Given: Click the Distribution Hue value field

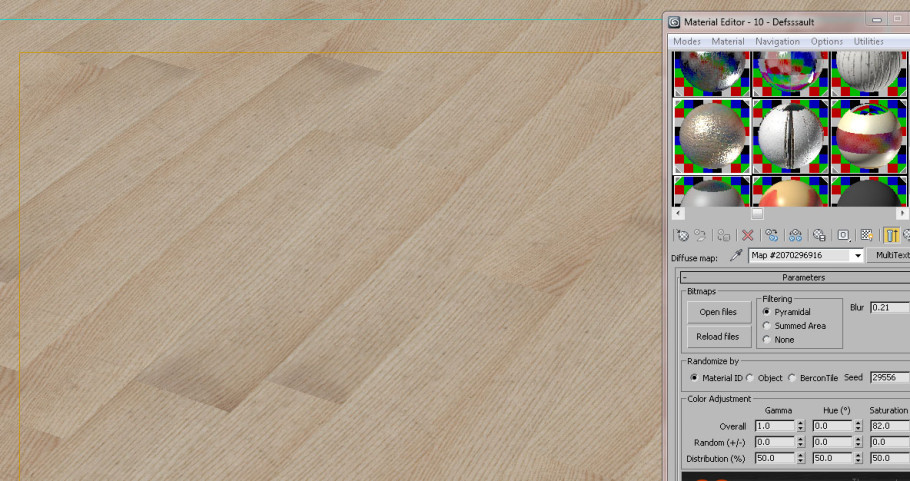Looking at the screenshot, I should point(832,458).
